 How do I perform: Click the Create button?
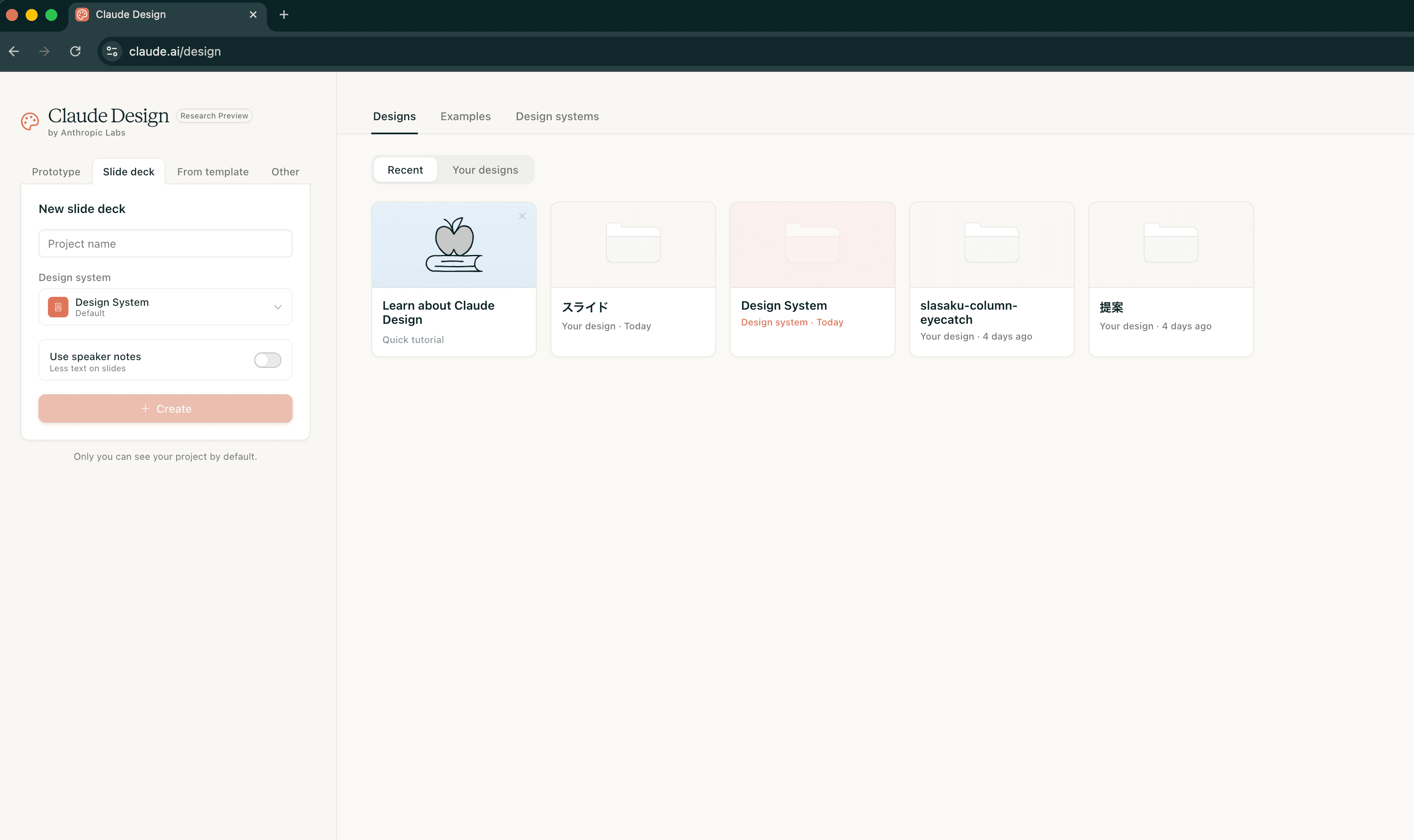(165, 409)
